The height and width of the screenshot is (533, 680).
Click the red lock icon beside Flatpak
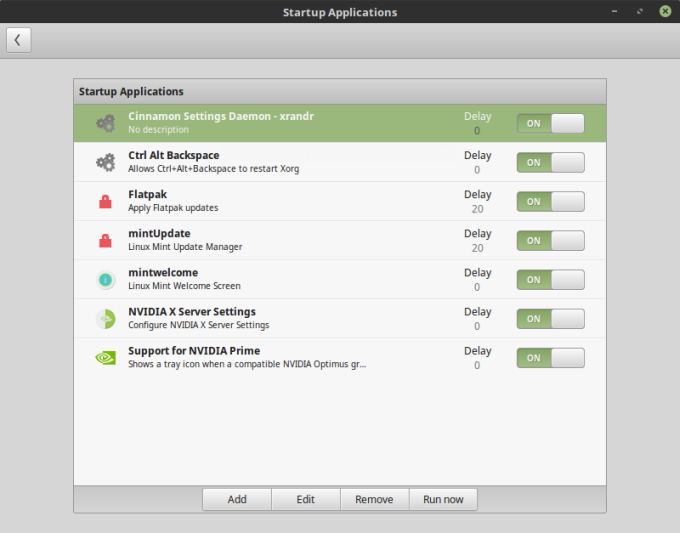pos(105,202)
